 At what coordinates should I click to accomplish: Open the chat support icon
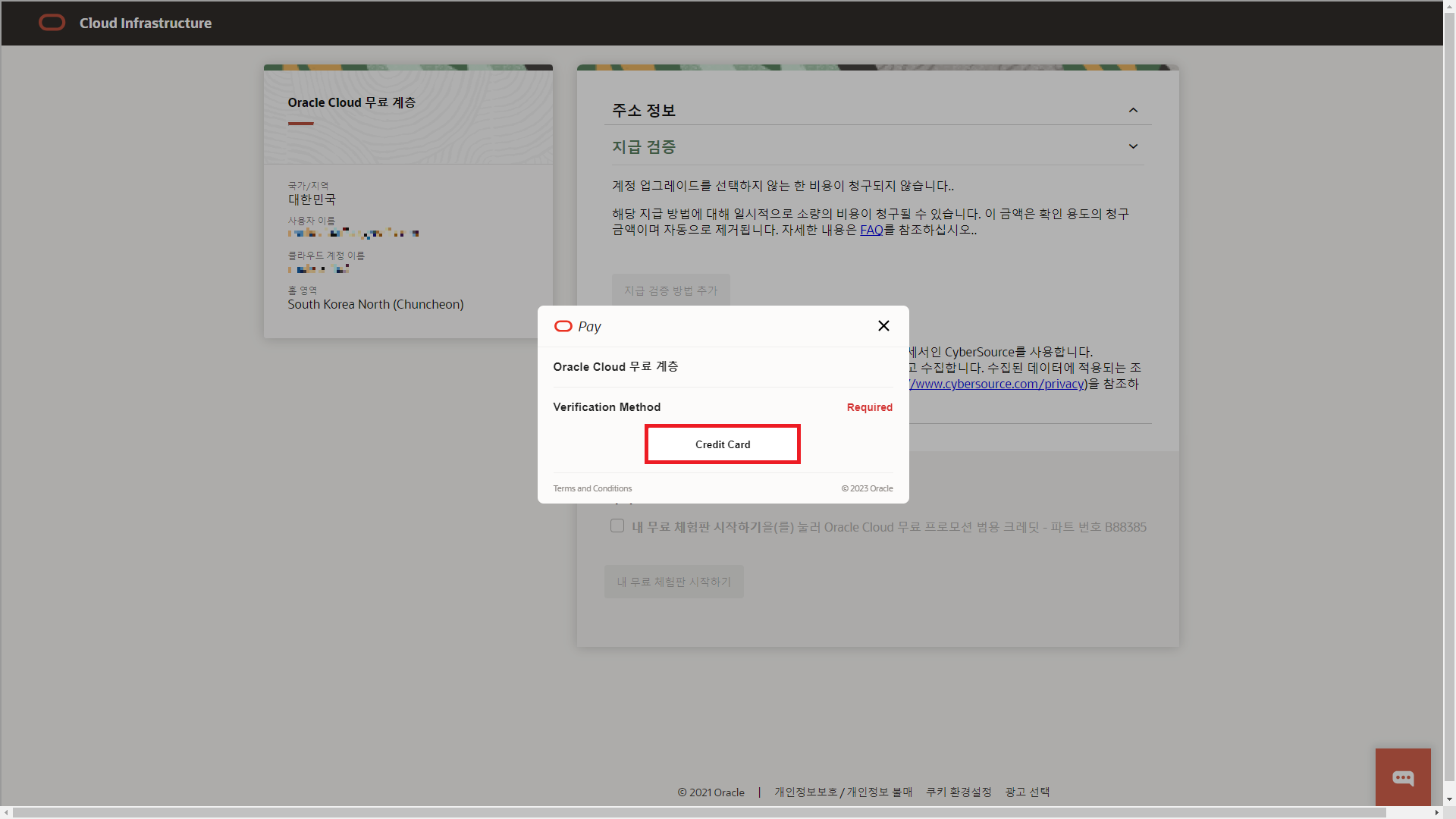[1403, 778]
